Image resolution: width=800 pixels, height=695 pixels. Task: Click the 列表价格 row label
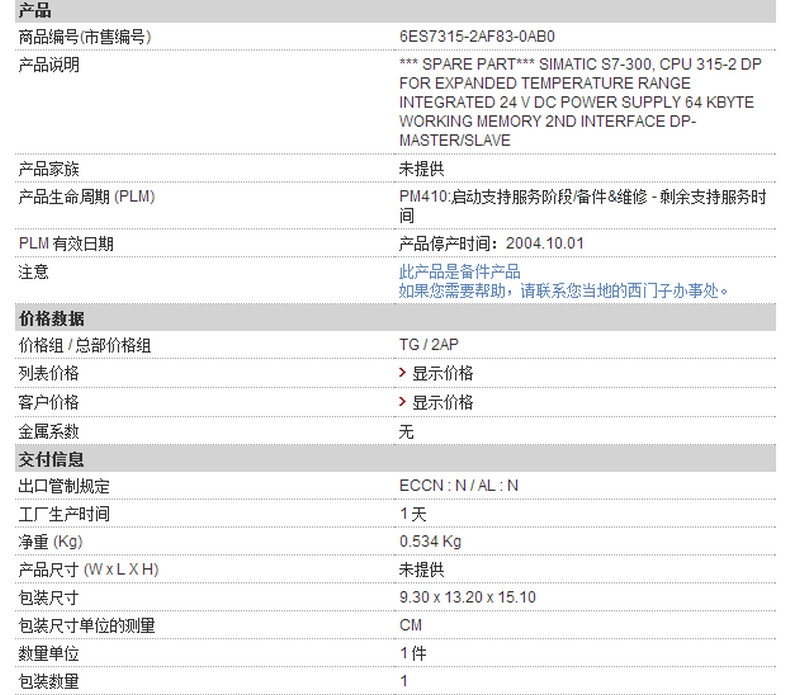point(49,373)
